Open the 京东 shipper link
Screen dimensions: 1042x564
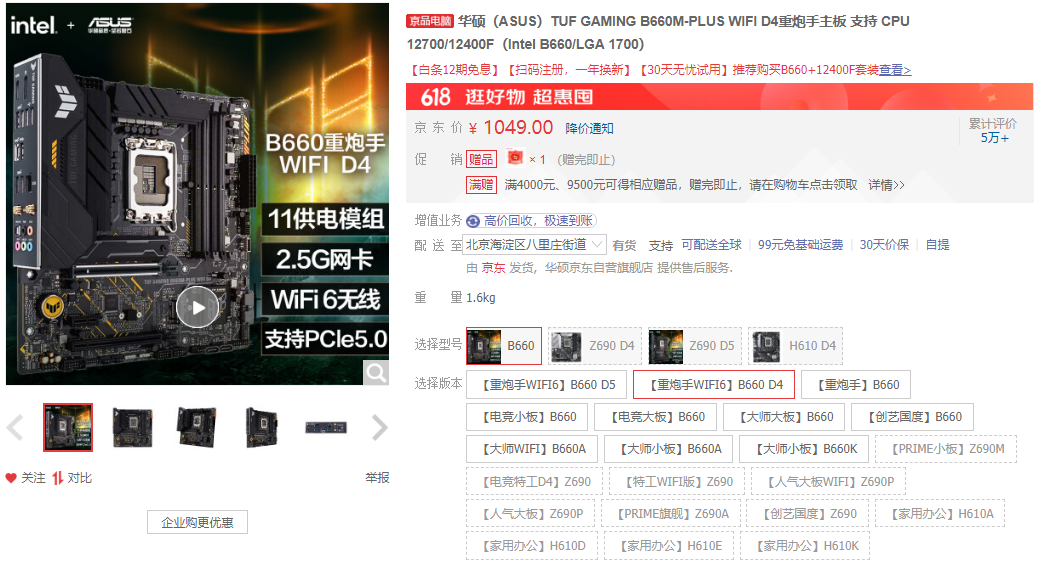click(x=493, y=268)
